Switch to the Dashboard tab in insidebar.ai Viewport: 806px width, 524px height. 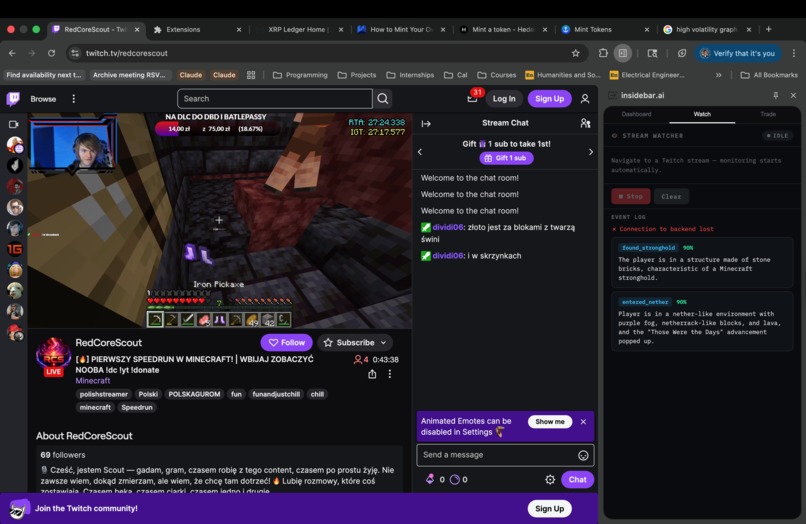[x=636, y=114]
